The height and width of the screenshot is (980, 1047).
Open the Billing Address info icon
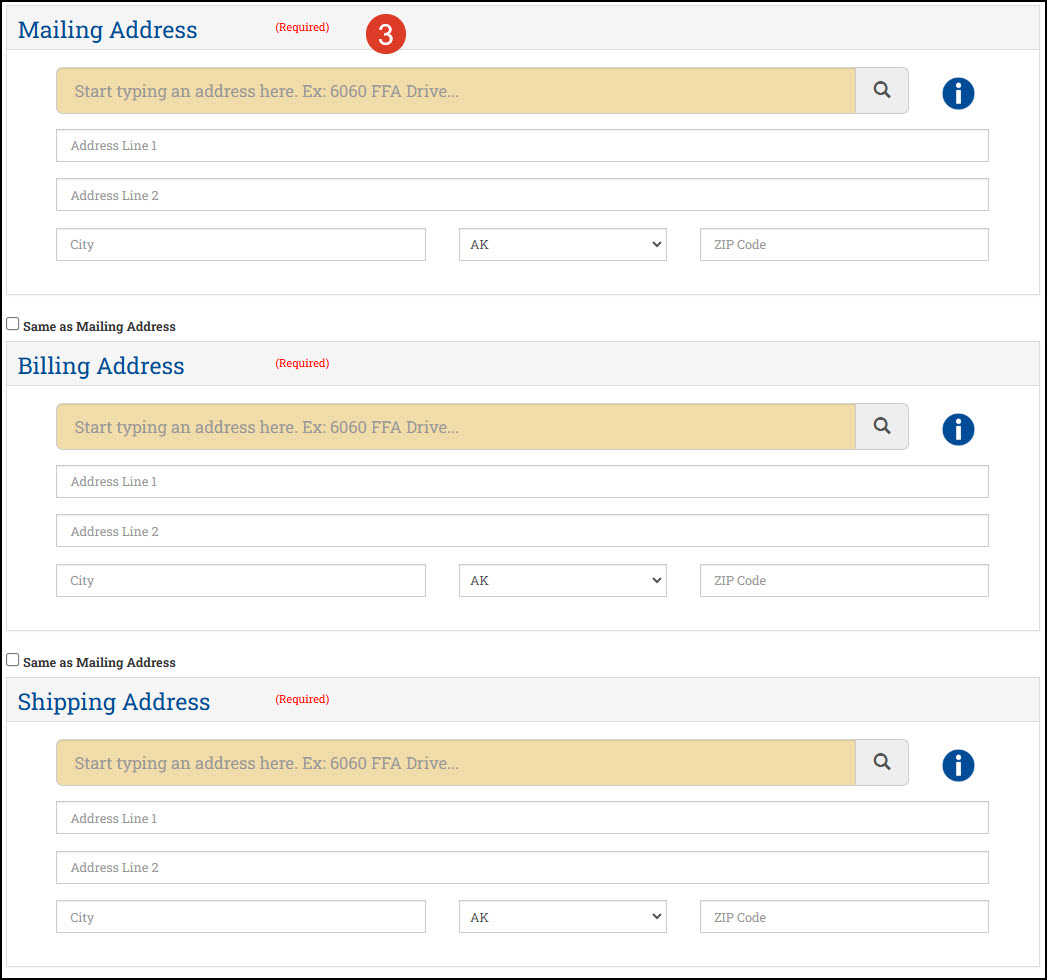(958, 429)
